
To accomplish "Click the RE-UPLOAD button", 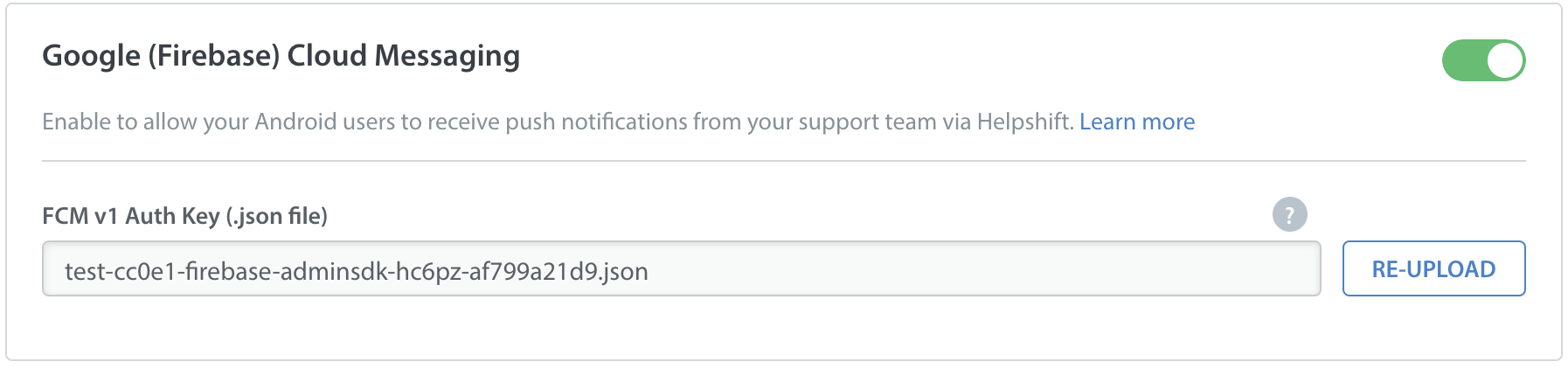I will click(1433, 268).
